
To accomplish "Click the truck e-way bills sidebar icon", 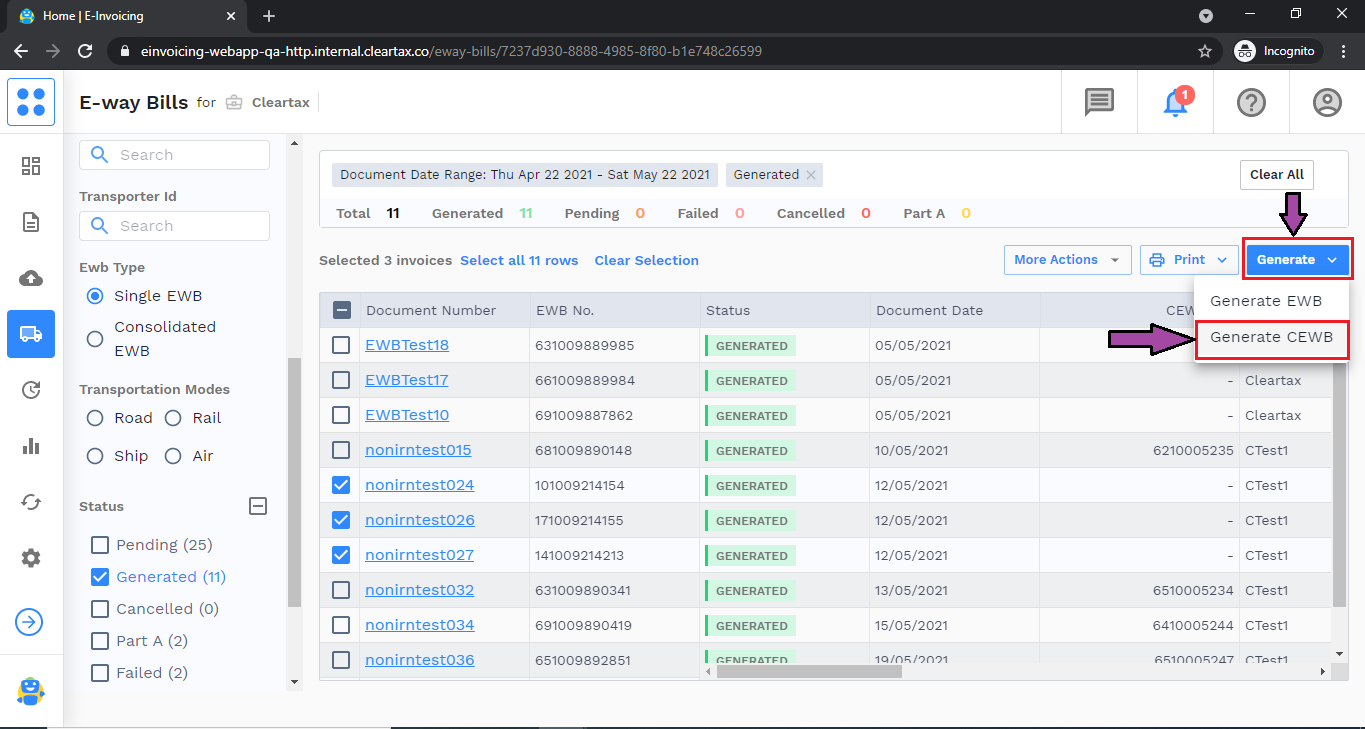I will (x=31, y=334).
